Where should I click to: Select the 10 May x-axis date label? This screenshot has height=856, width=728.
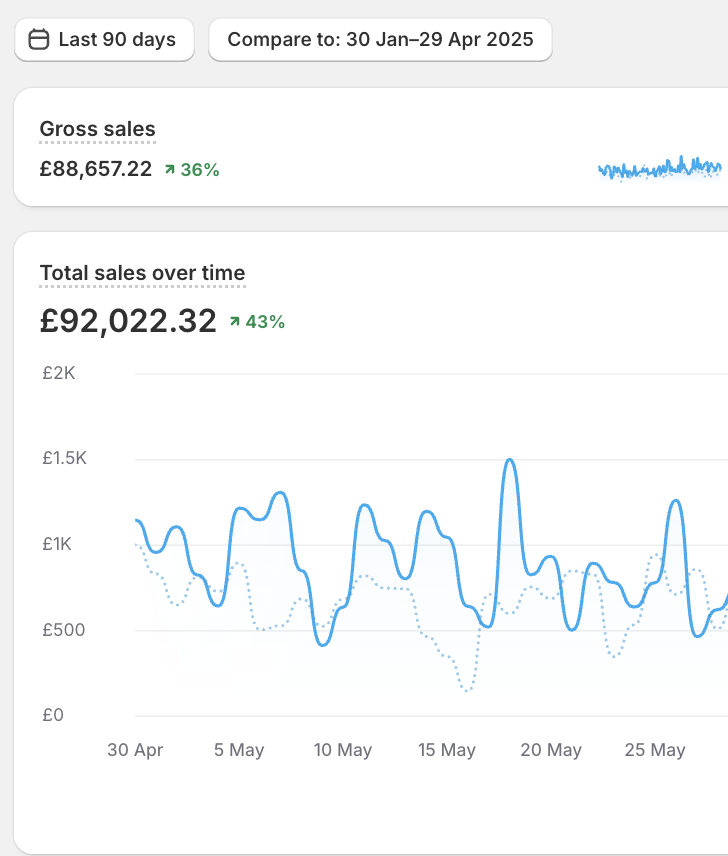tap(343, 750)
